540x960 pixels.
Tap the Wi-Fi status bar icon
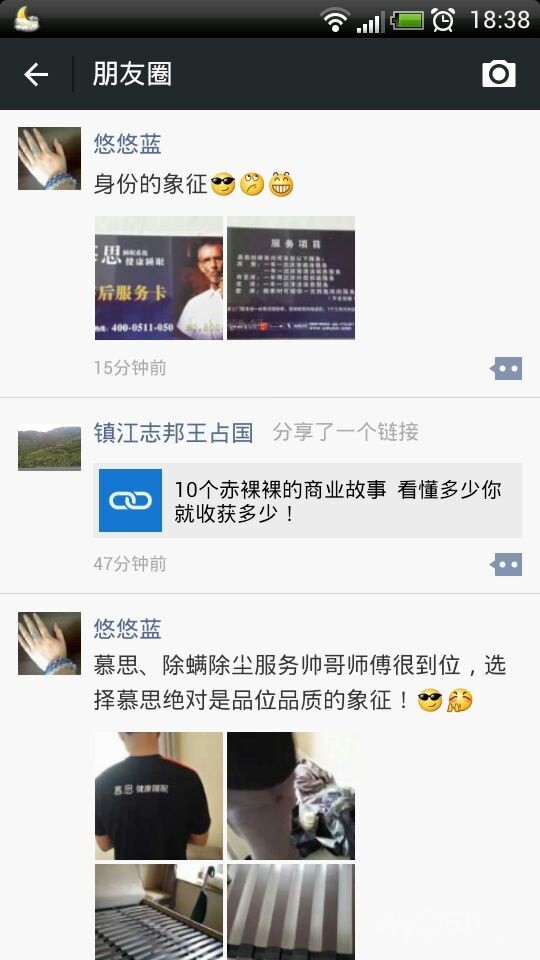334,20
